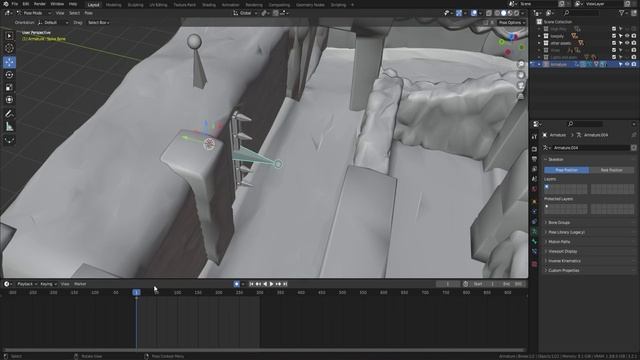
Task: Open the Bone properties tab icon
Action: [534, 242]
